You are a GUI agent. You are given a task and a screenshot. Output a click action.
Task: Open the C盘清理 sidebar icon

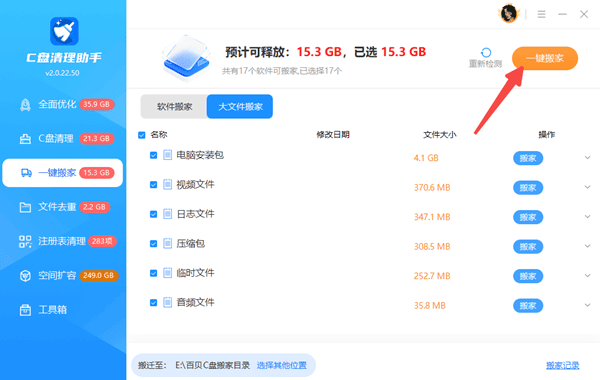25,139
